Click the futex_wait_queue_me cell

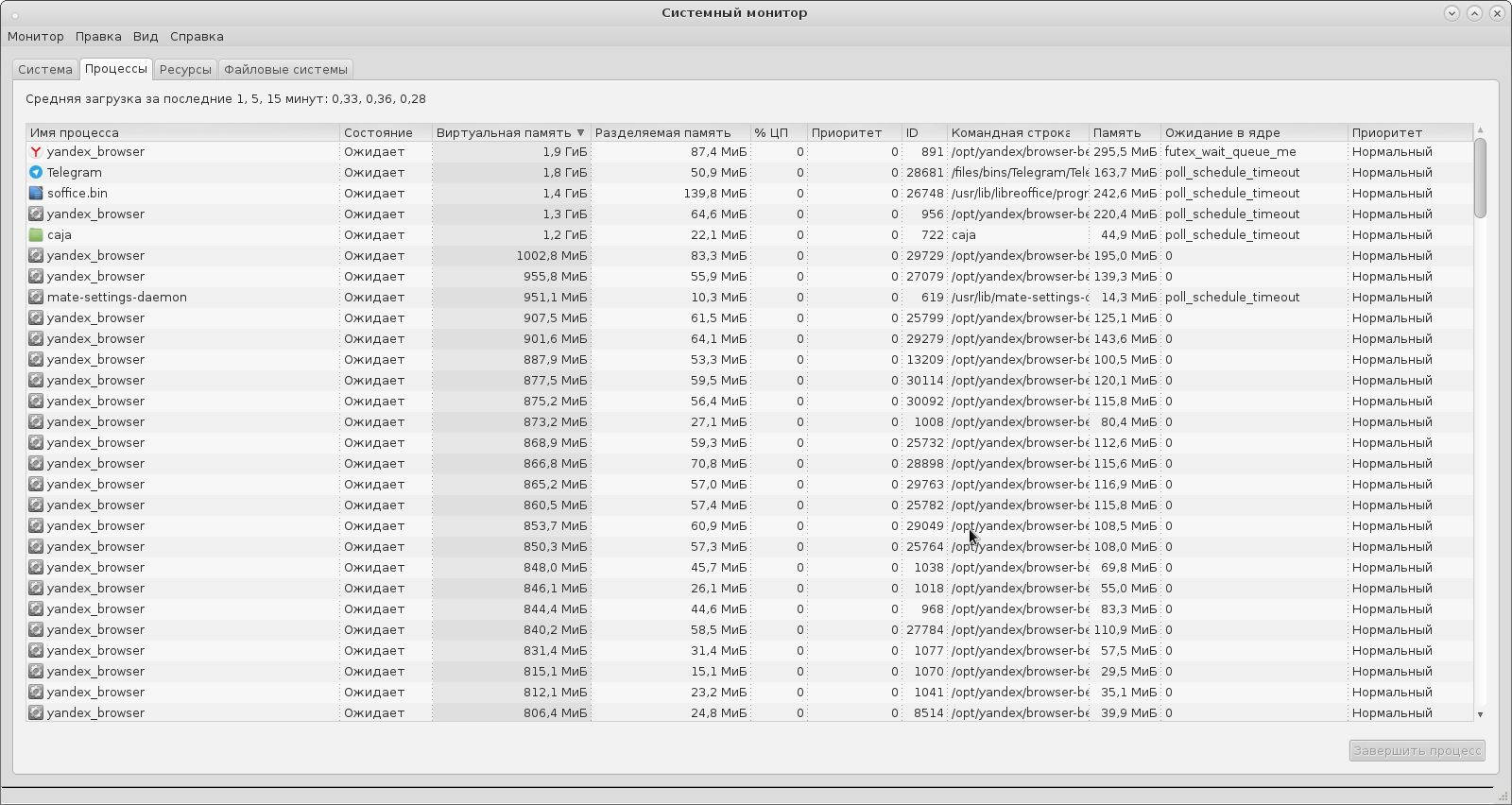point(1254,152)
